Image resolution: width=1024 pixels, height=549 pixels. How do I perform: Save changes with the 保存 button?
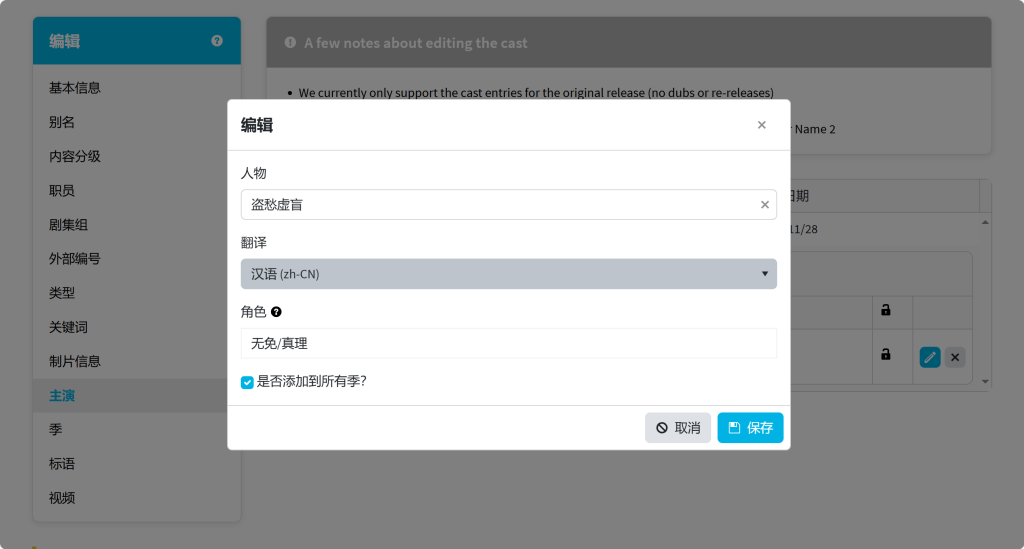point(750,428)
